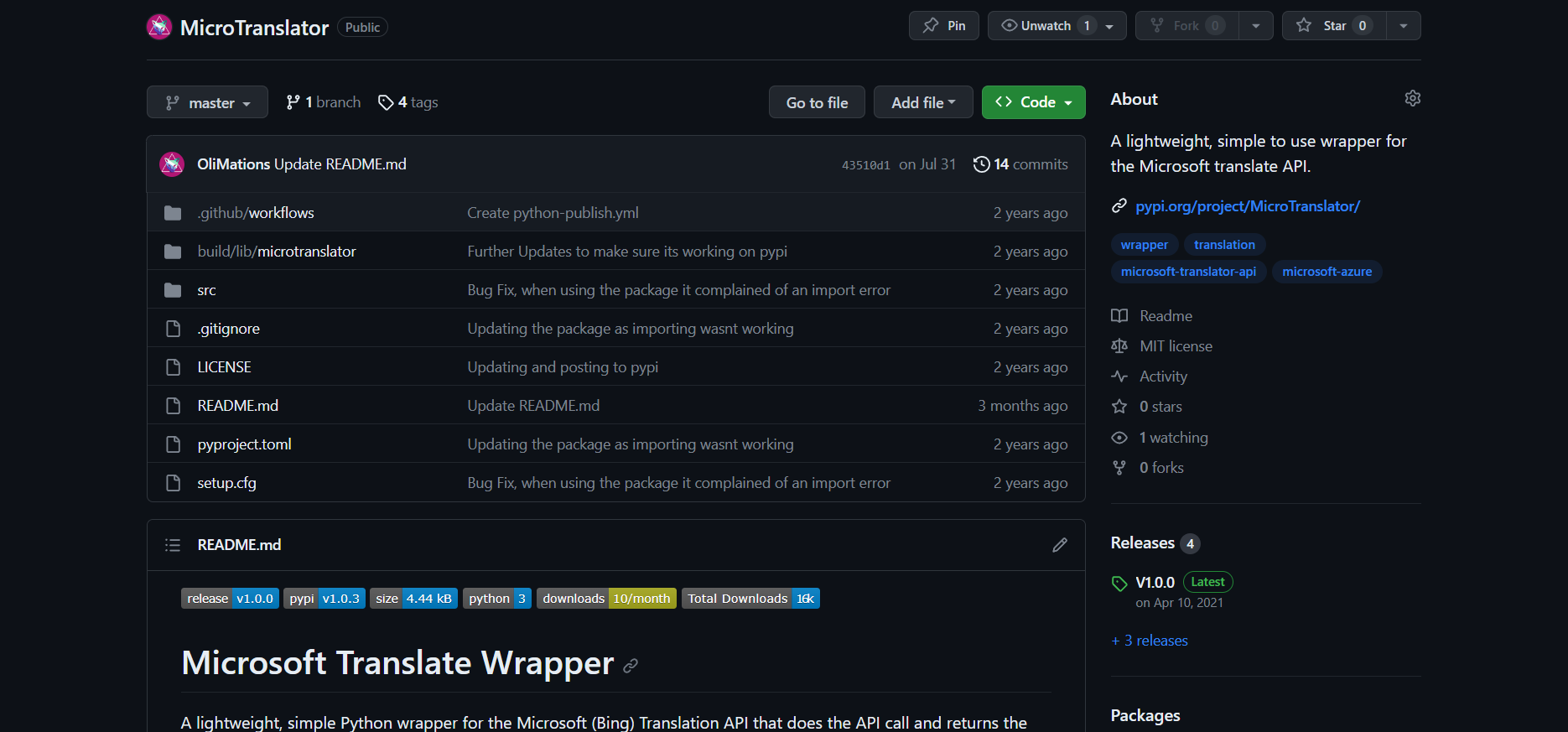The width and height of the screenshot is (1568, 732).
Task: Click the size 4.44 kB badge
Action: (413, 599)
